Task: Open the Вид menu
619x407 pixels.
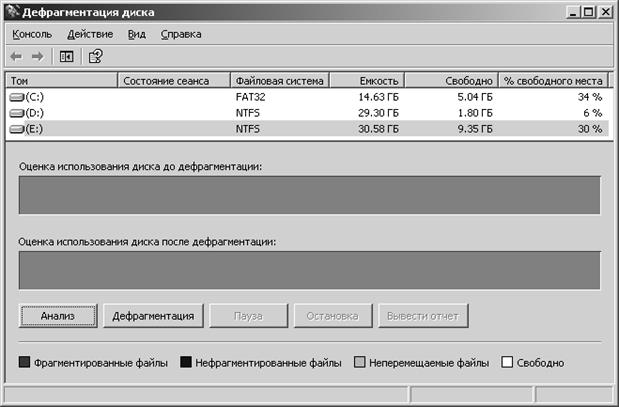Action: click(x=137, y=34)
